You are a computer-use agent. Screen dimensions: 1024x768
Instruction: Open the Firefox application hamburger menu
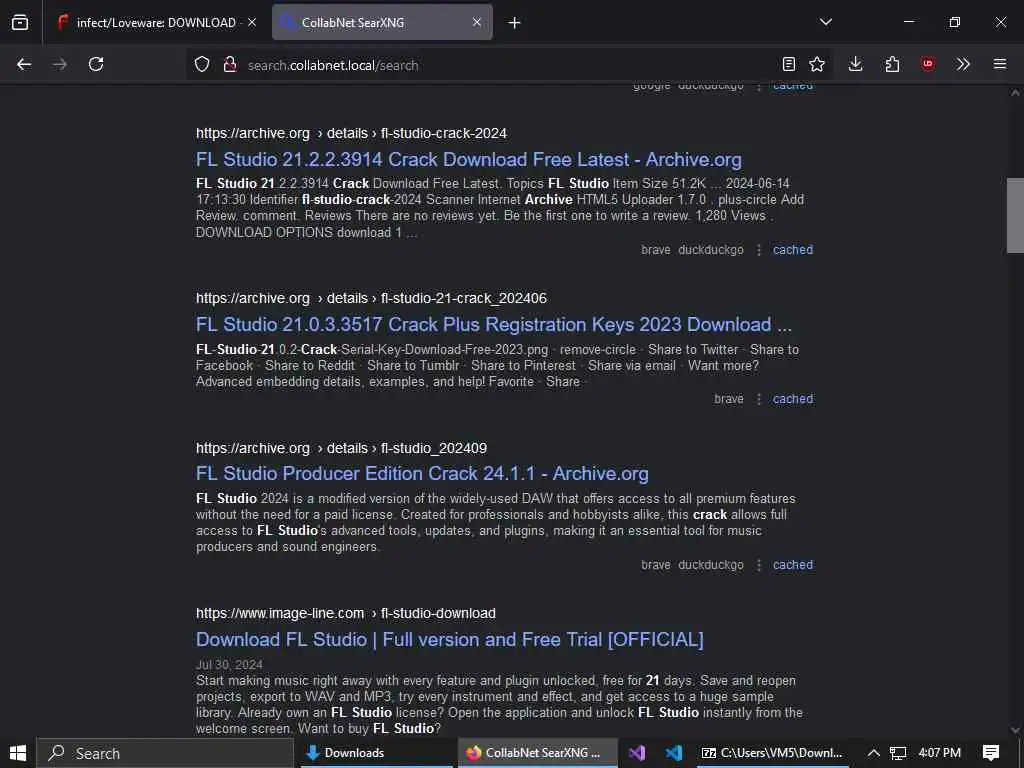[x=1000, y=64]
